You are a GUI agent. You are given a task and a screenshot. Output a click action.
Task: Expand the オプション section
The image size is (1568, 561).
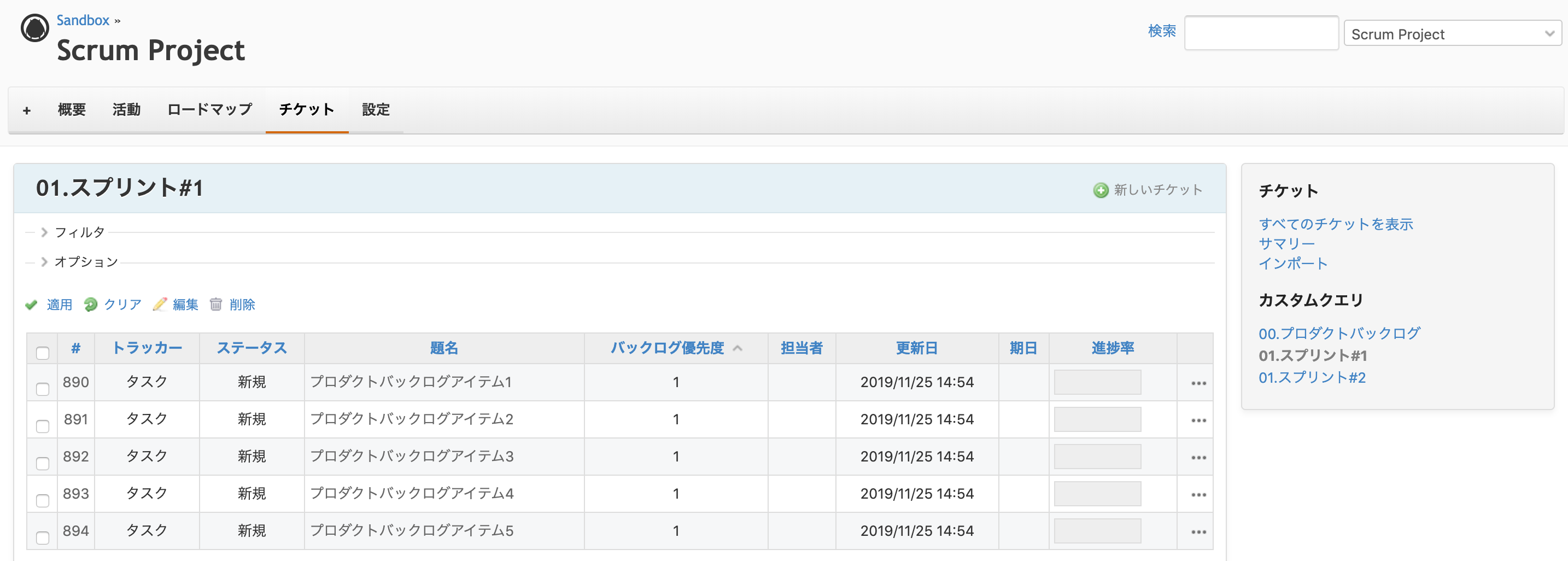pos(79,262)
